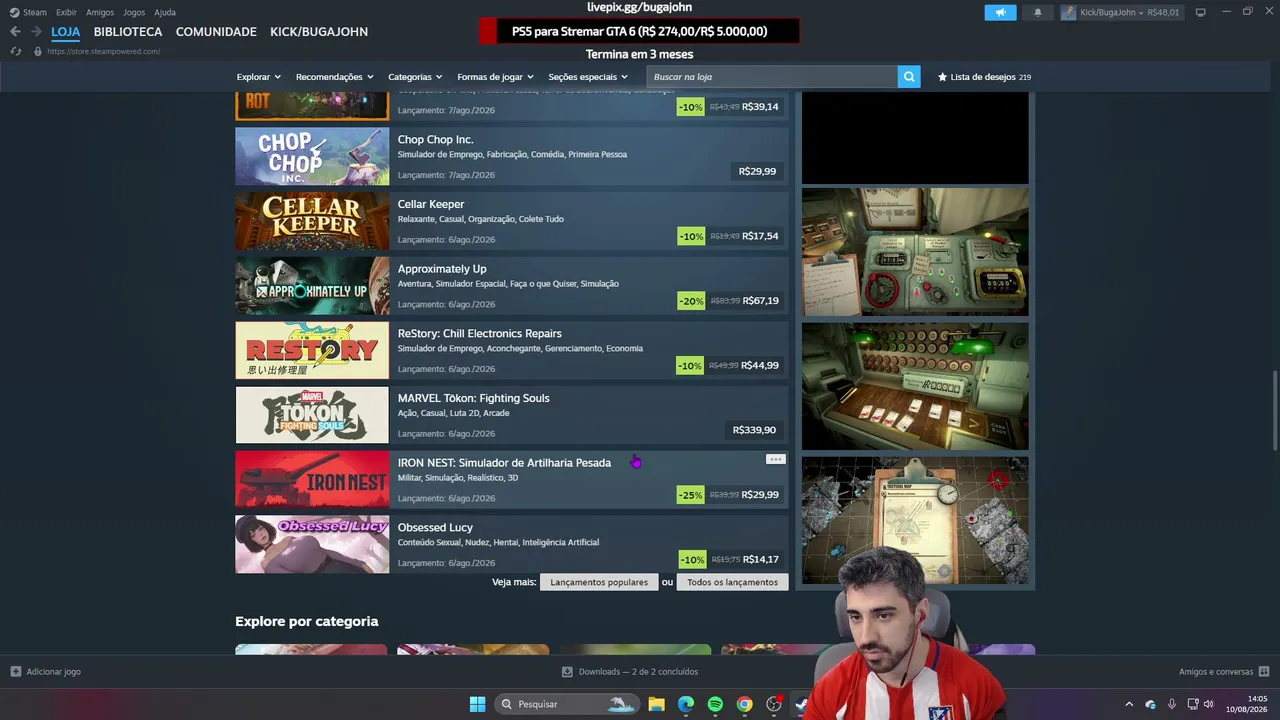Click the Approximately Up title
The image size is (1280, 720).
[x=442, y=269]
